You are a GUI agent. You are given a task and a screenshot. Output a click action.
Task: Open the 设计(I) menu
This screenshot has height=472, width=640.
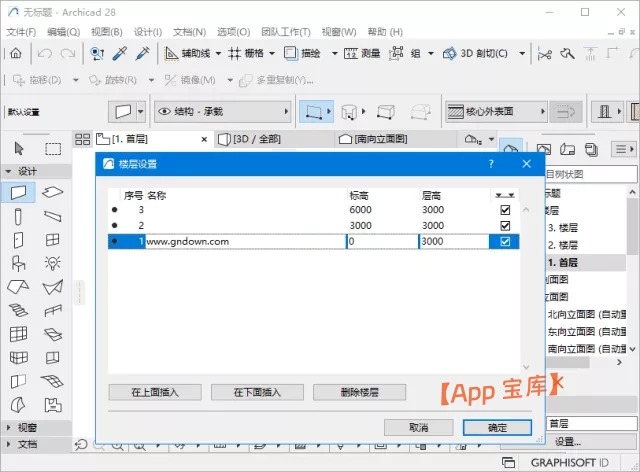(147, 32)
